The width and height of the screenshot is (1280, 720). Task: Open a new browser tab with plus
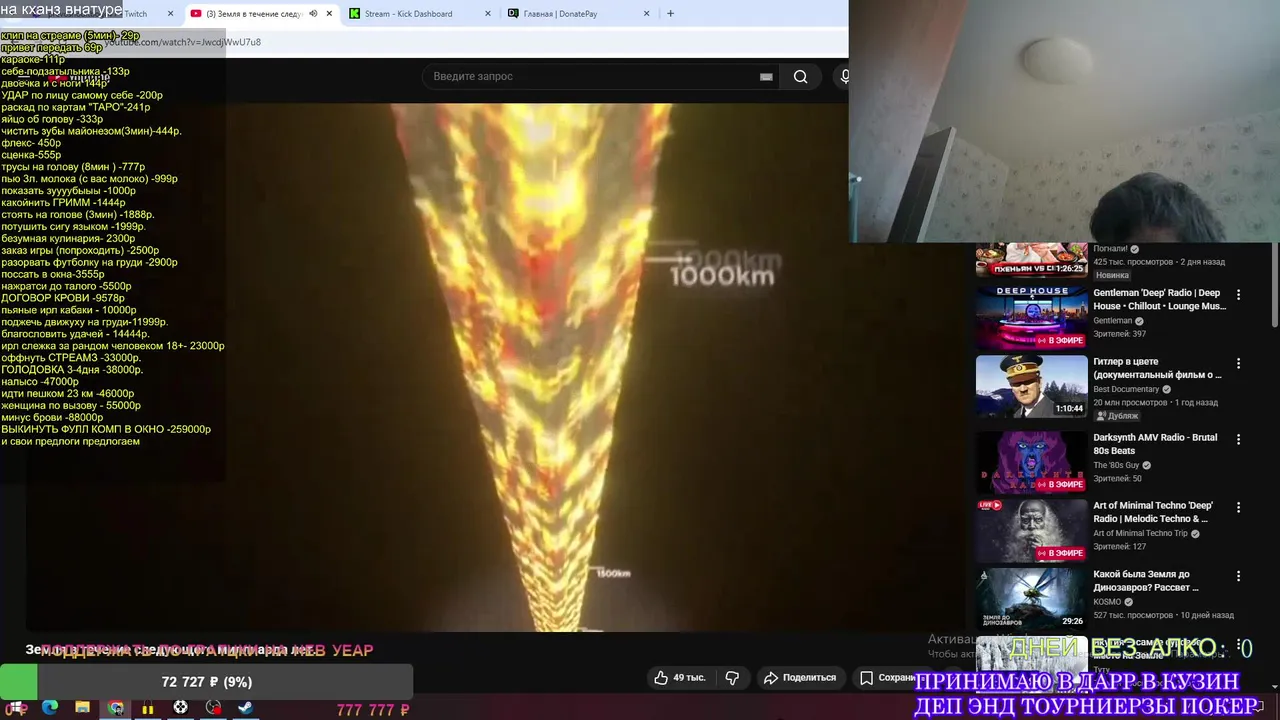tap(670, 14)
